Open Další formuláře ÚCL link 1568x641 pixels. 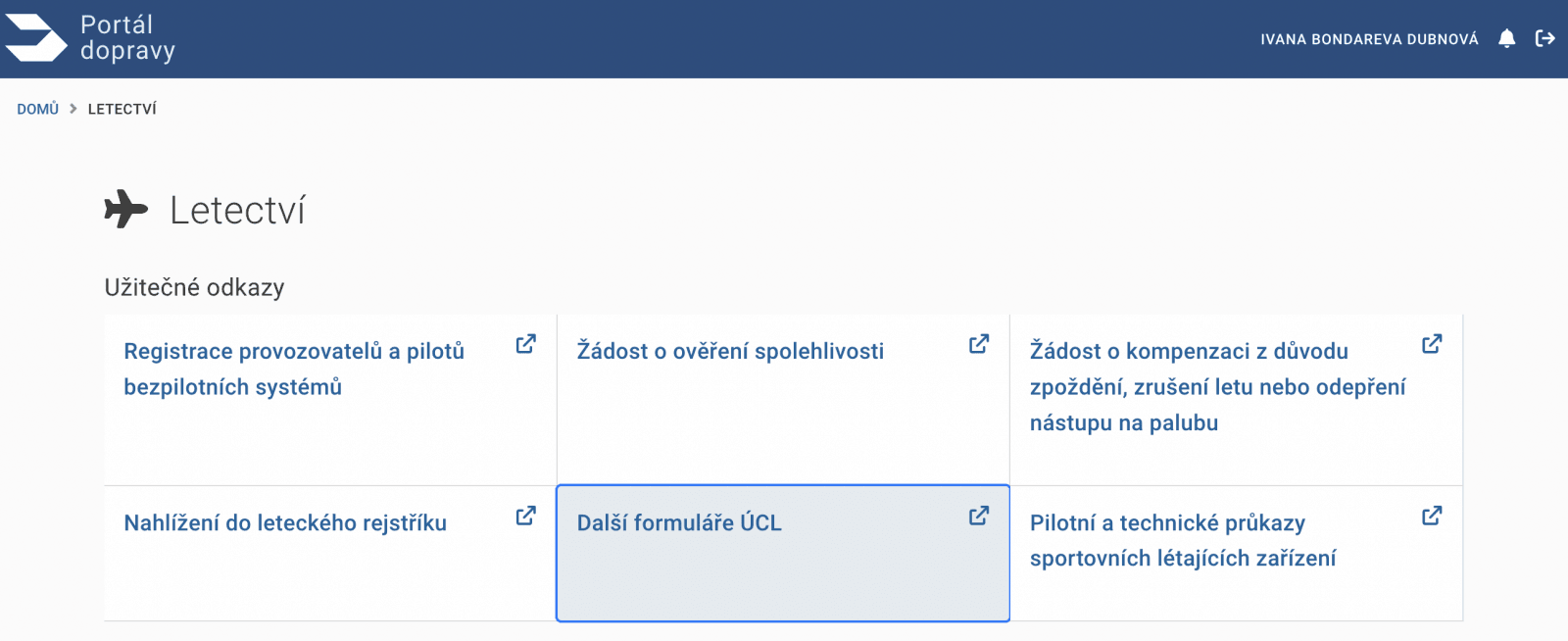point(679,523)
